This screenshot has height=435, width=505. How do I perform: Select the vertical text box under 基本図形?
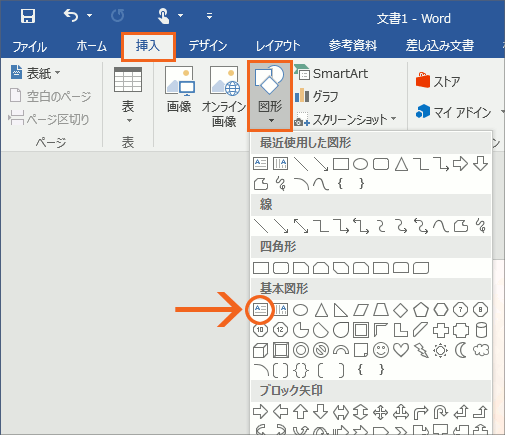tap(280, 310)
